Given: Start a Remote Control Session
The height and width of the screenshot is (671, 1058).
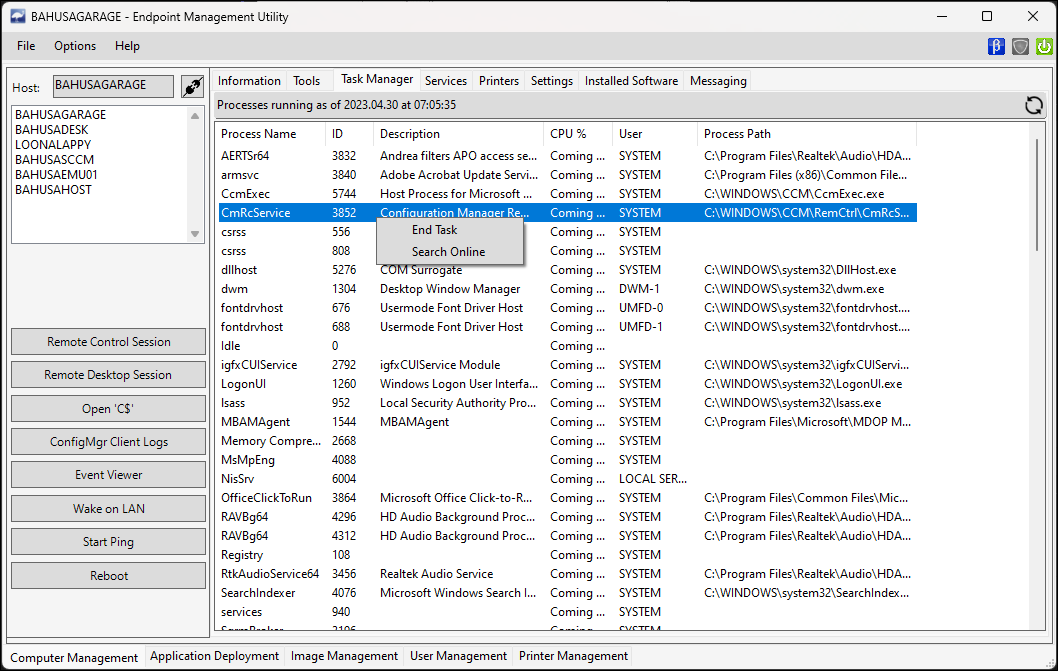Looking at the screenshot, I should click(x=109, y=342).
